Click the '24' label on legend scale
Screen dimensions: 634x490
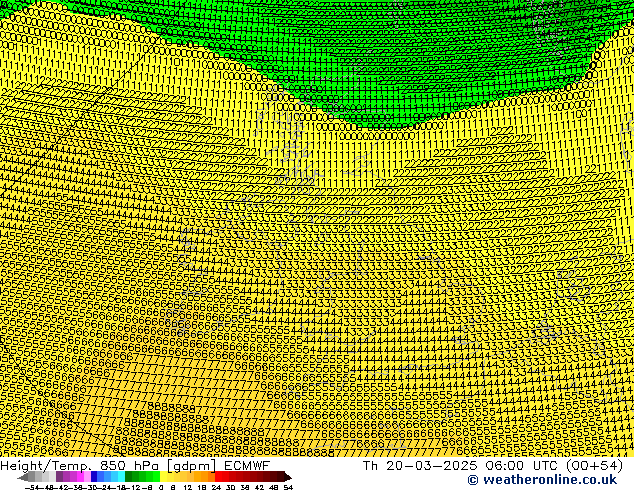click(x=216, y=487)
